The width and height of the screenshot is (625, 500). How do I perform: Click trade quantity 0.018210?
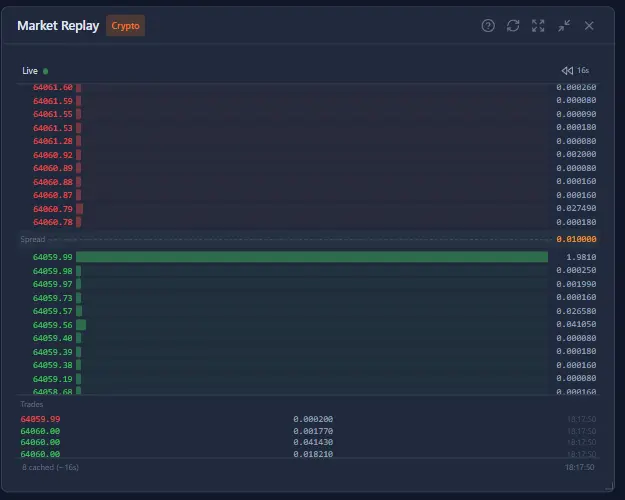point(313,454)
